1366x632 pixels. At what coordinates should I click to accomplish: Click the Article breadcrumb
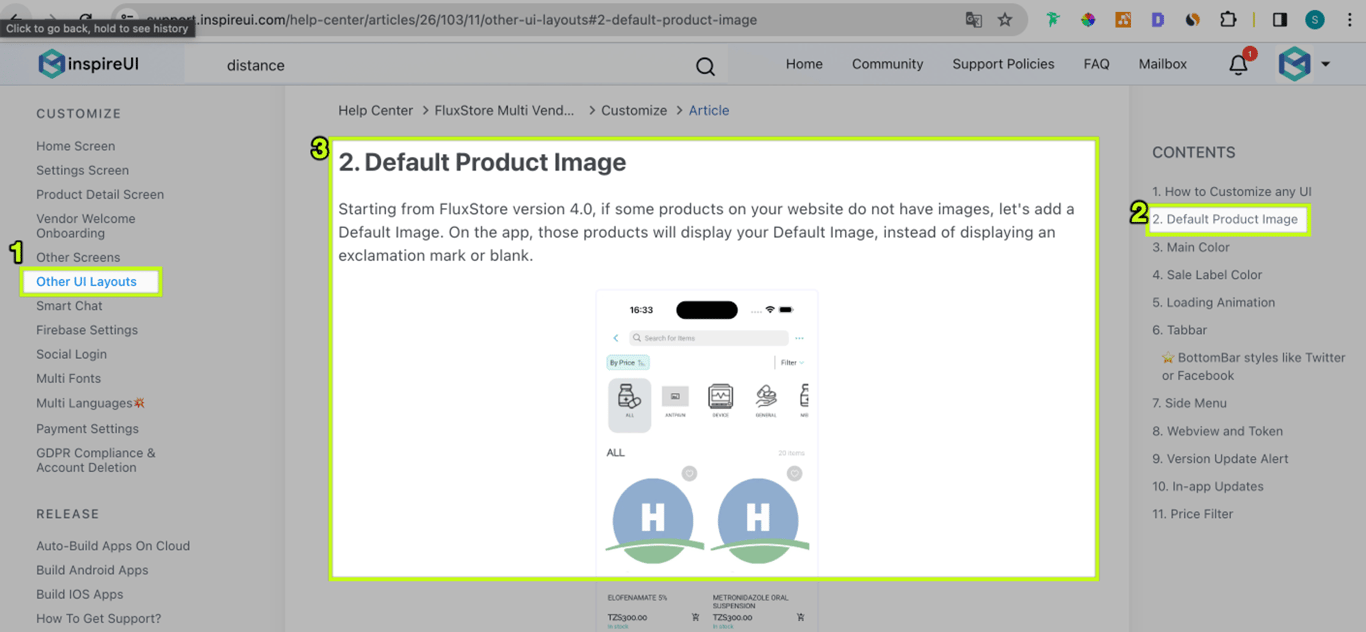click(x=709, y=111)
